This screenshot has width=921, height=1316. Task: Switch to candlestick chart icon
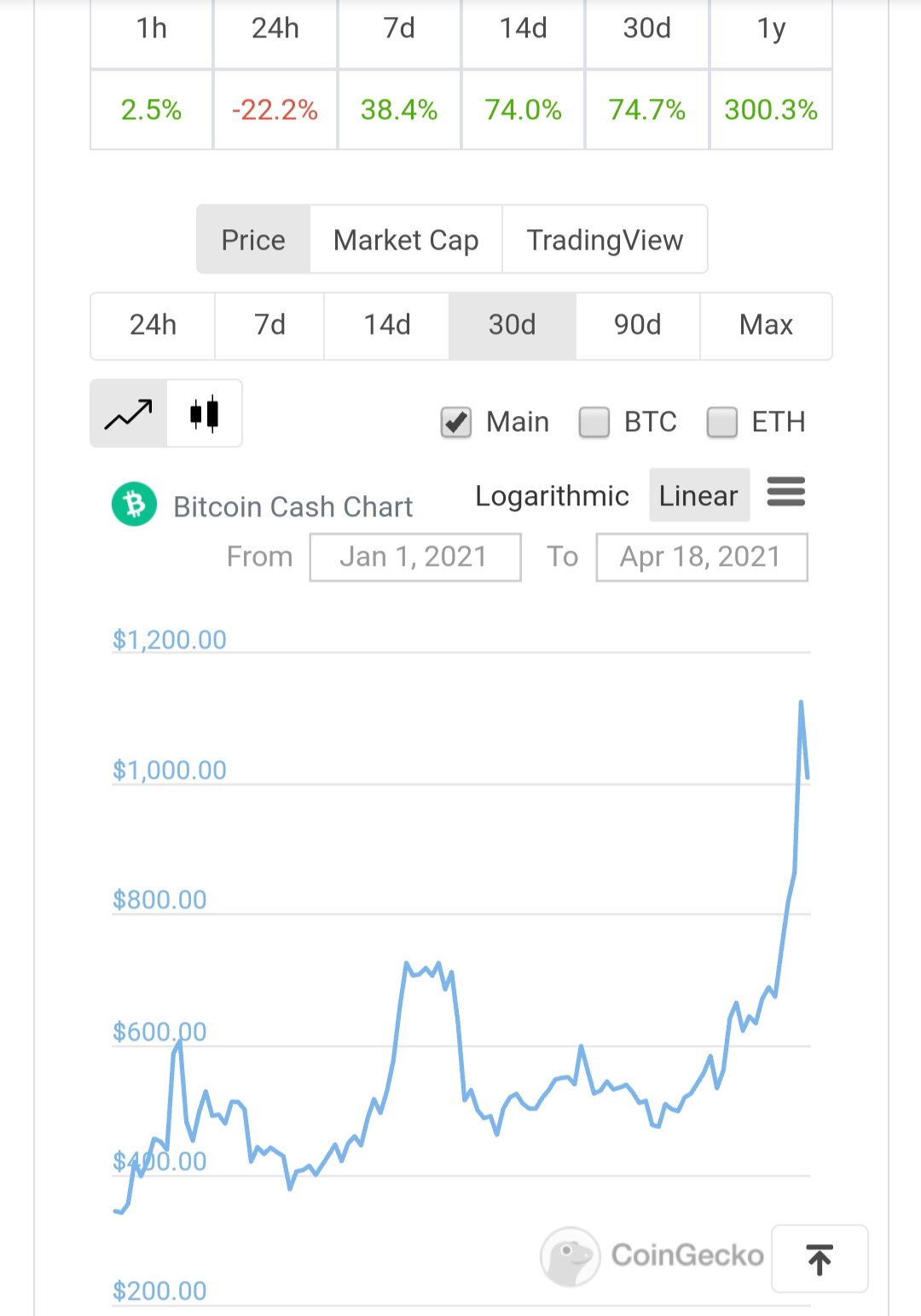205,414
